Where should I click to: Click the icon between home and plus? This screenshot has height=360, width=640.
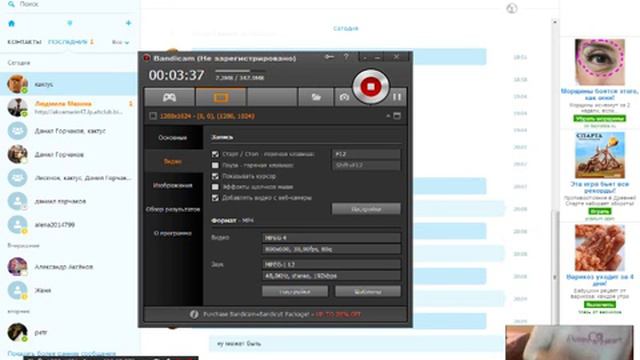tap(70, 23)
